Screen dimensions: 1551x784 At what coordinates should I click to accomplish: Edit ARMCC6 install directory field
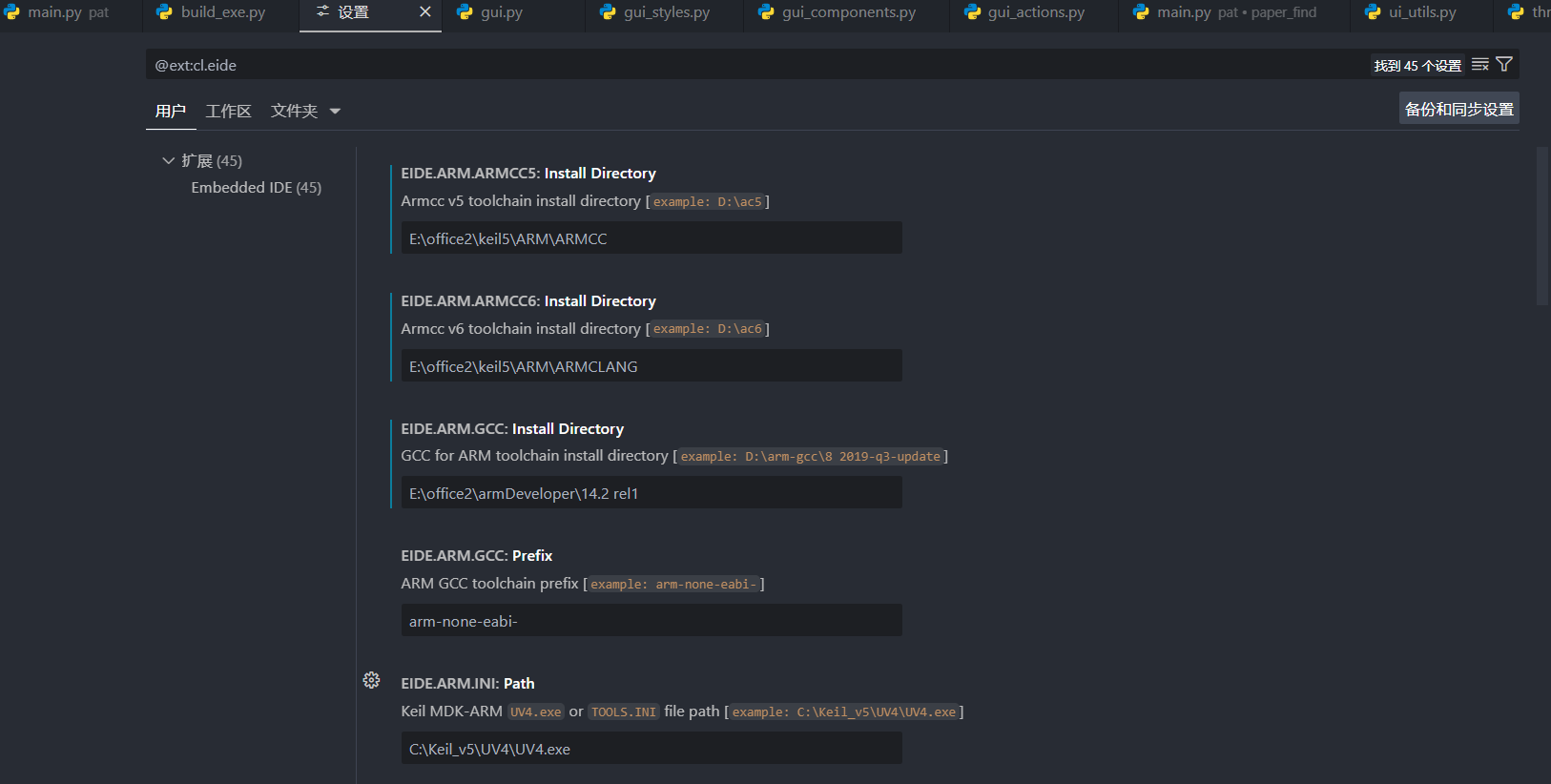pos(651,366)
